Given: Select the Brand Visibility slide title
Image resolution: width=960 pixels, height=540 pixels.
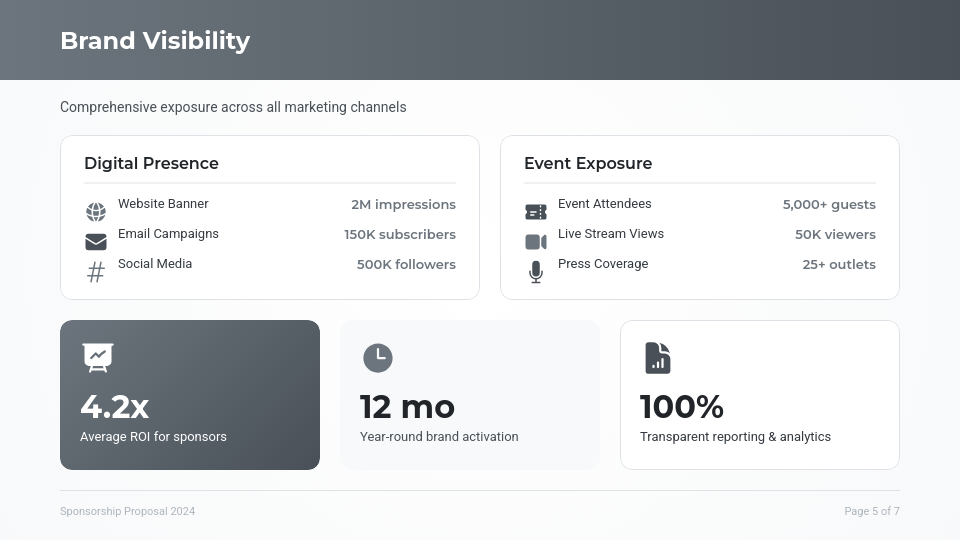Looking at the screenshot, I should pyautogui.click(x=155, y=41).
